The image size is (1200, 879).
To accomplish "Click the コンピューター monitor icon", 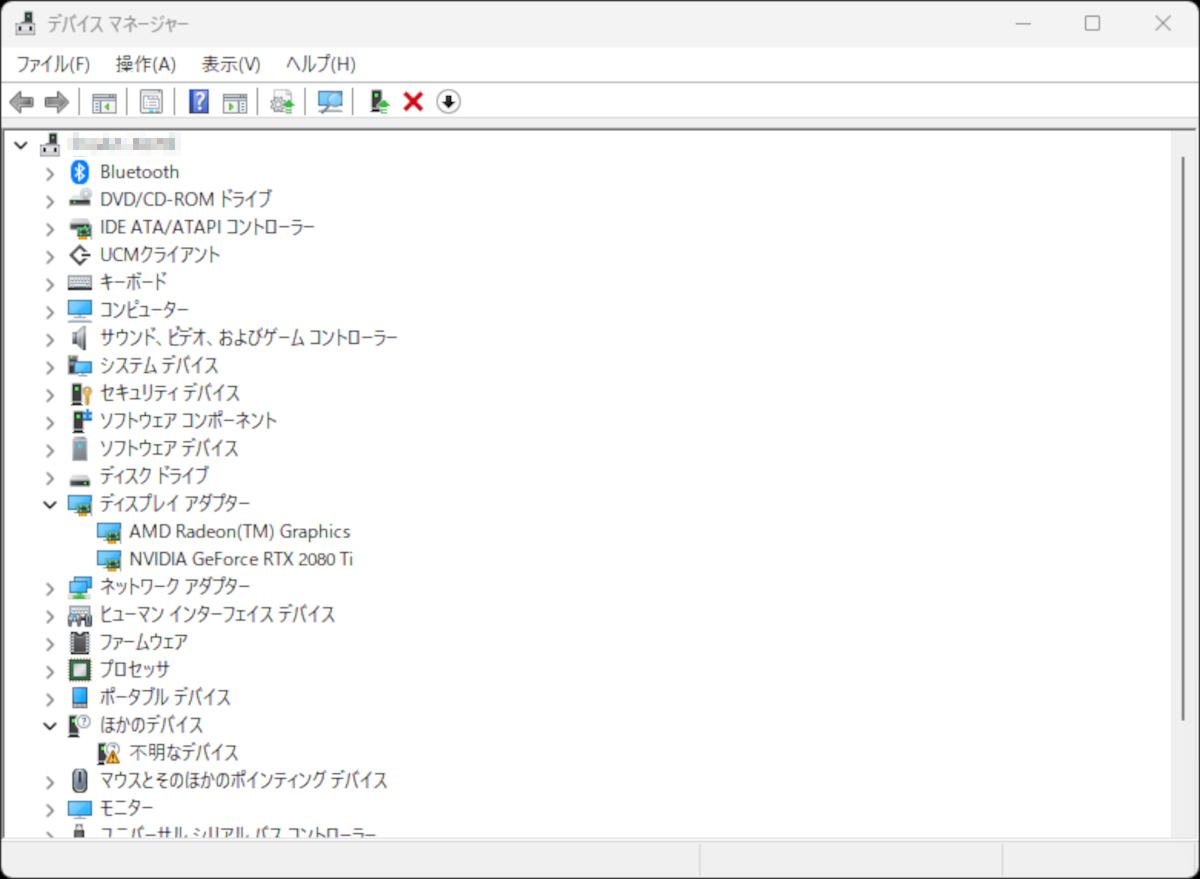I will click(x=80, y=310).
